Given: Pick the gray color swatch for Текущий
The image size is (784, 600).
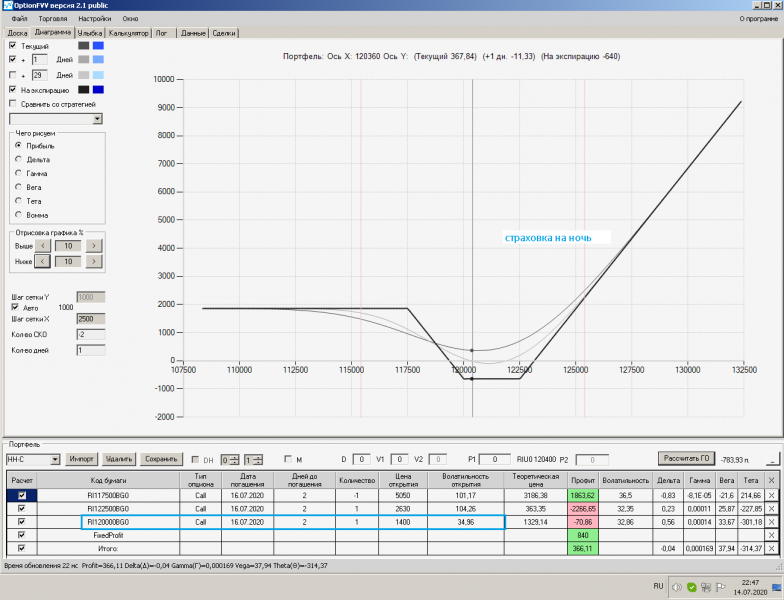Looking at the screenshot, I should click(x=84, y=46).
